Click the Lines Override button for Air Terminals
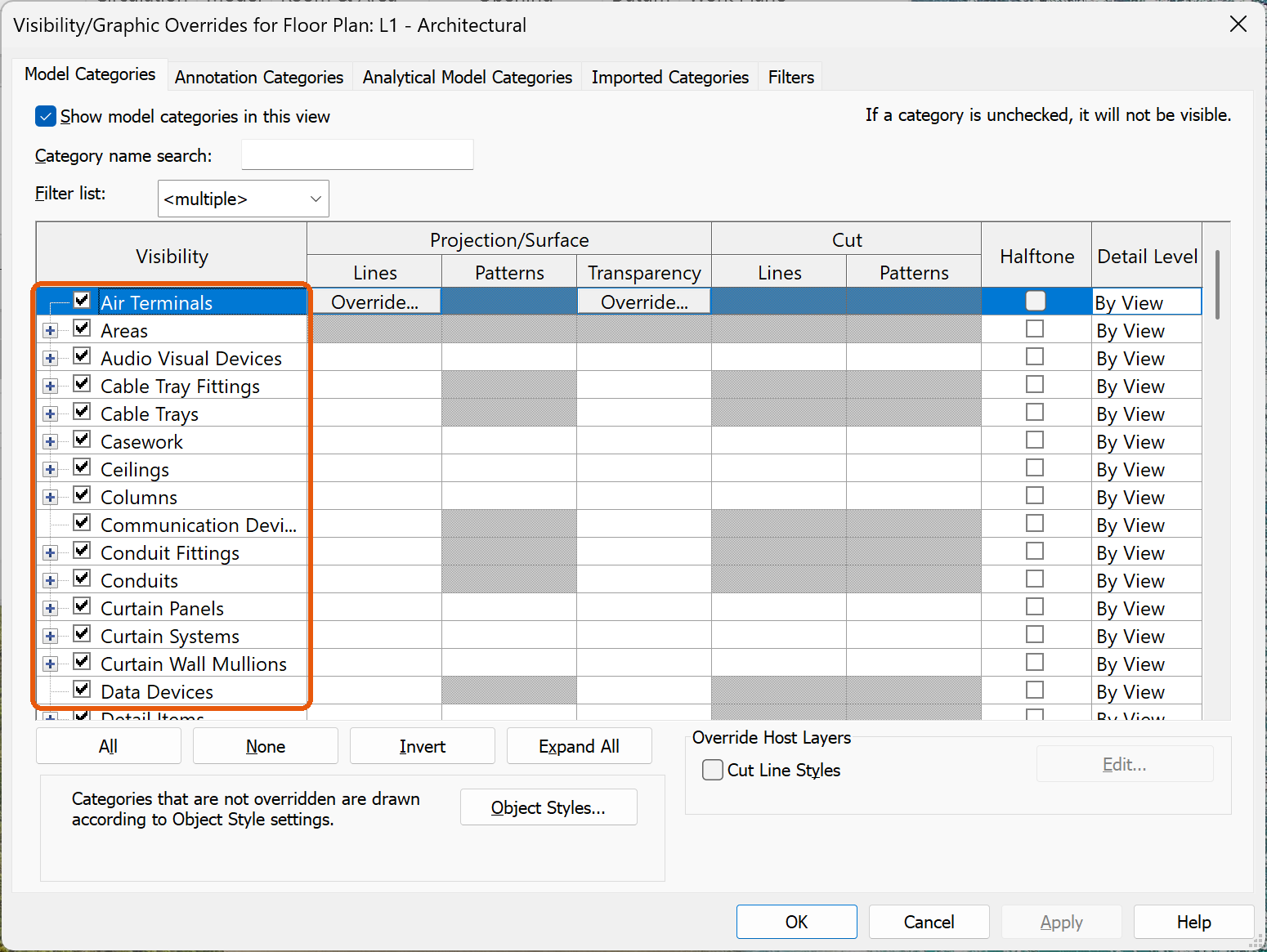The image size is (1267, 952). coord(374,302)
